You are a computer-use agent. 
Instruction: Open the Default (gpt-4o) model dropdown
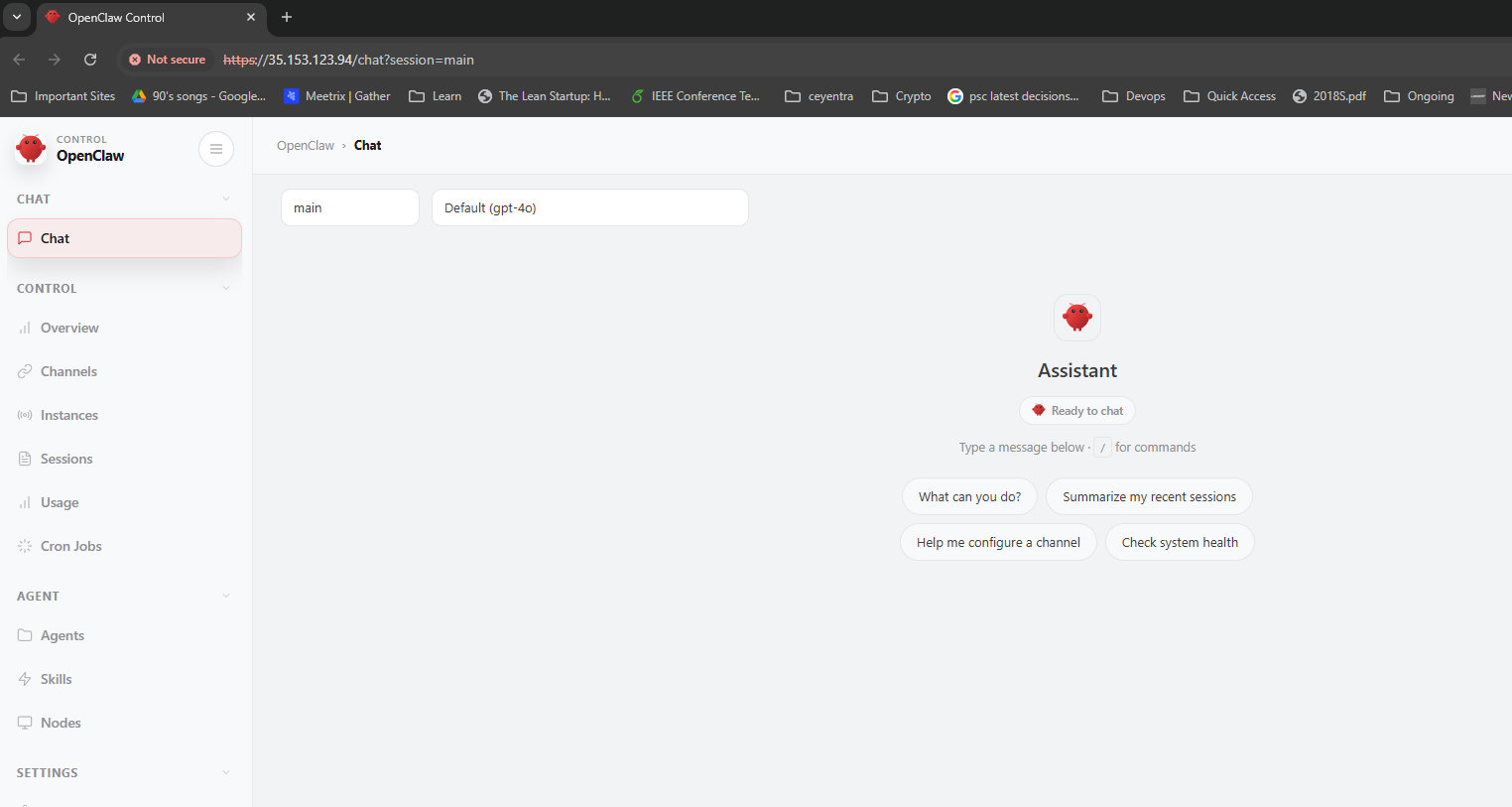(x=589, y=207)
